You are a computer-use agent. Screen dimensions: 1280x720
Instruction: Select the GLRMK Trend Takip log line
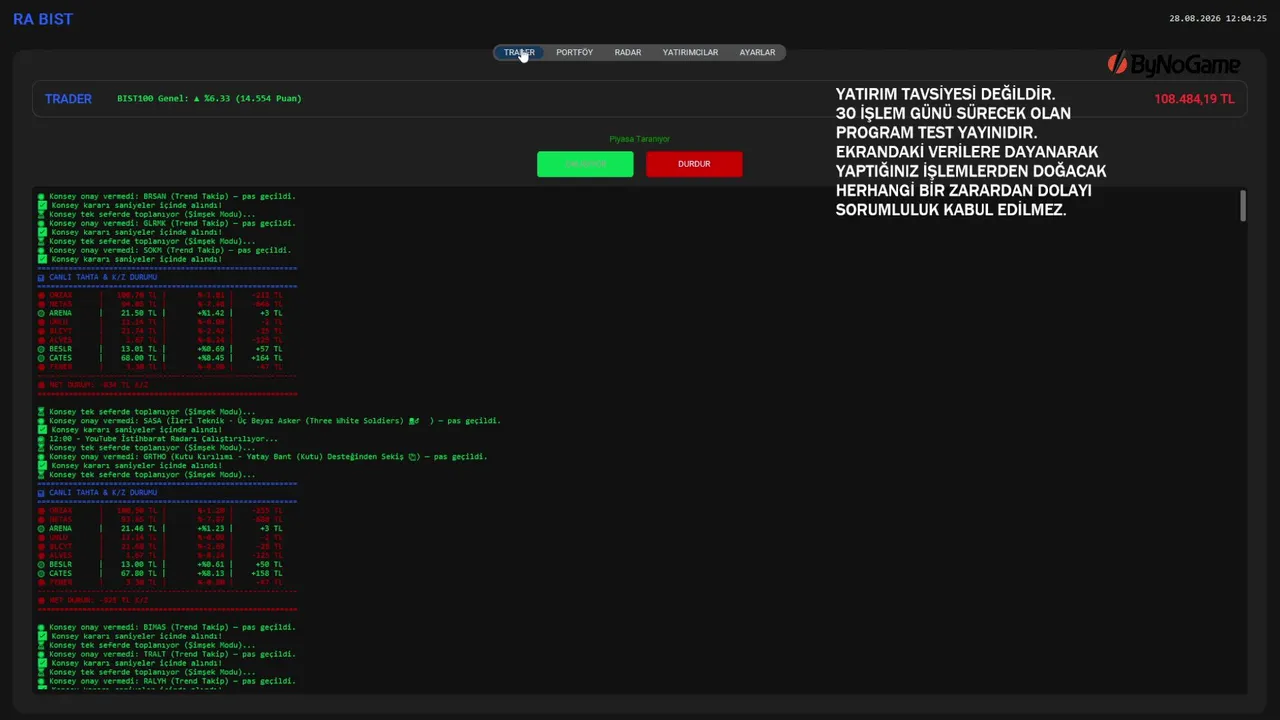tap(167, 223)
